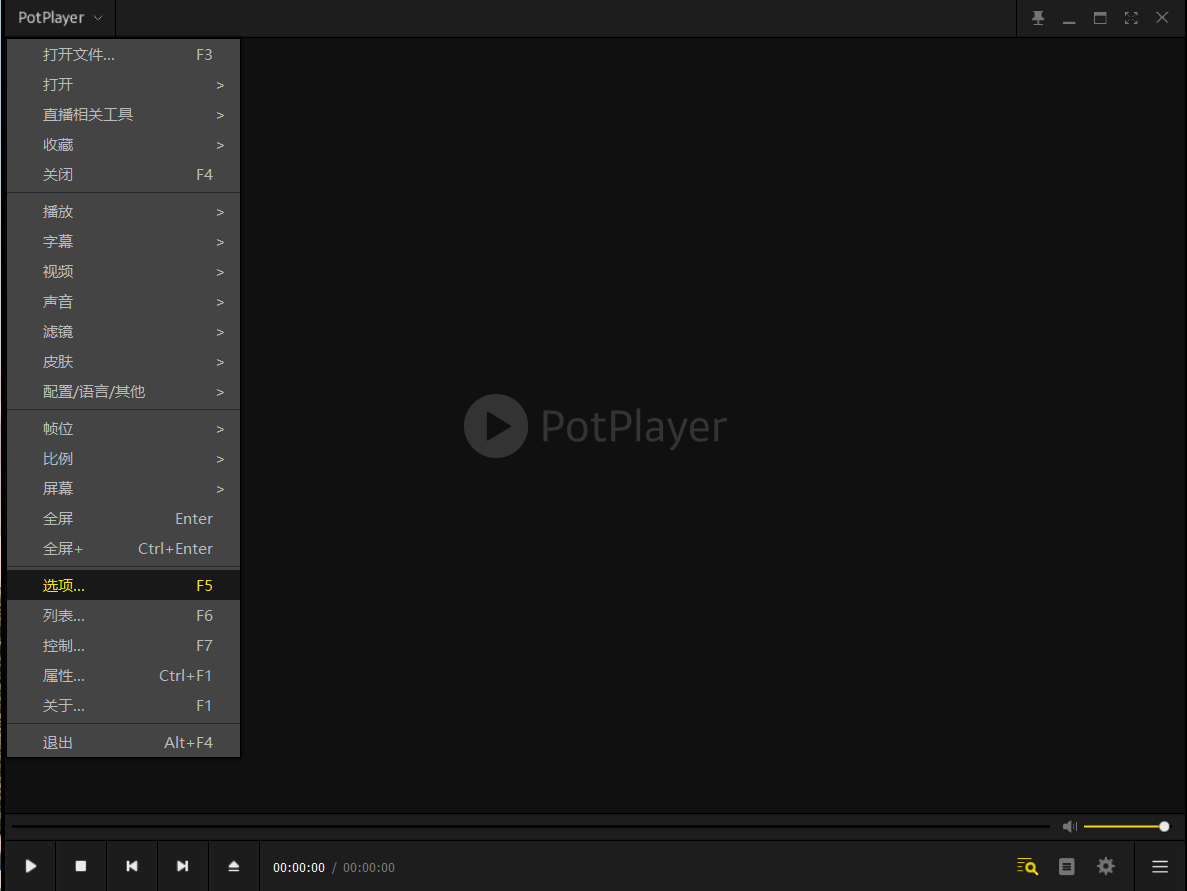Mute audio using the speaker icon
Viewport: 1187px width, 891px height.
coord(1070,827)
